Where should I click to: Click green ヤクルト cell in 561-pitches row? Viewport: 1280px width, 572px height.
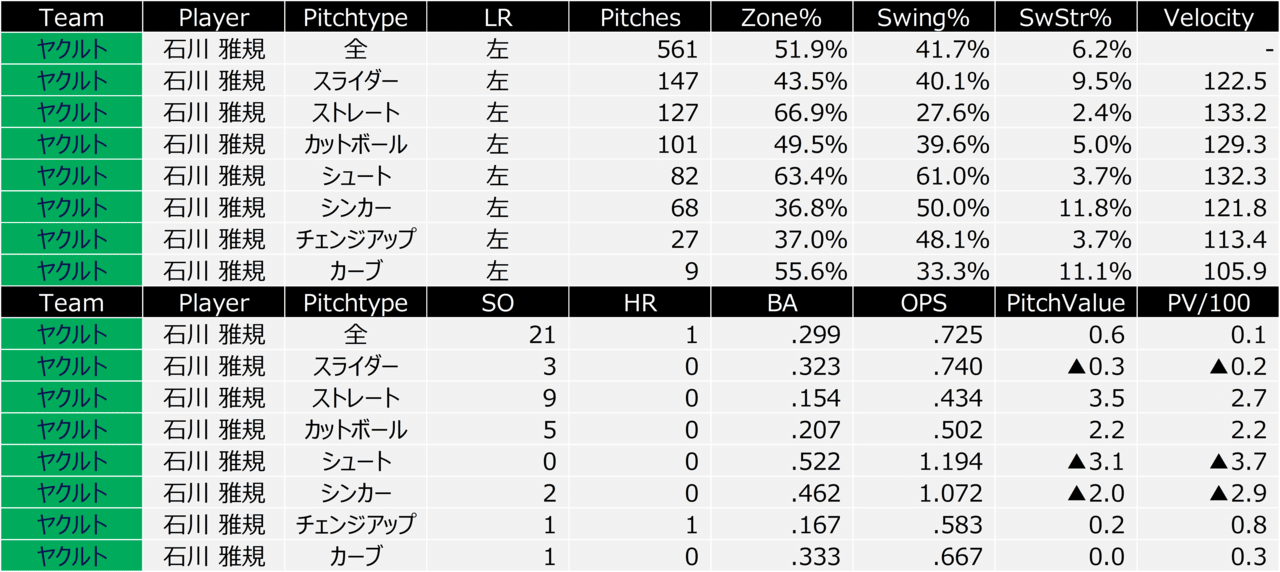71,49
